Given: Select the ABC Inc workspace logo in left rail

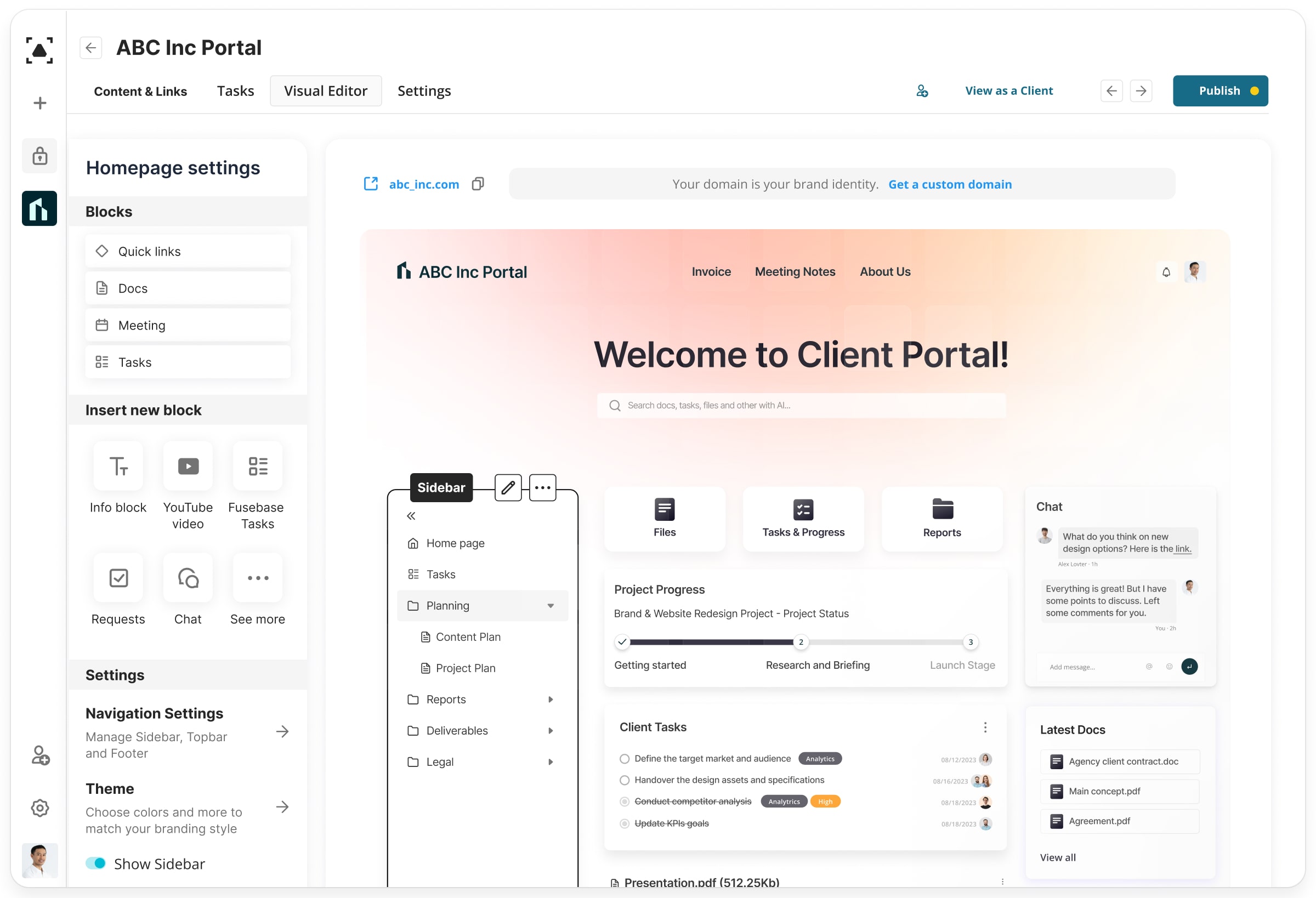Looking at the screenshot, I should pyautogui.click(x=39, y=208).
